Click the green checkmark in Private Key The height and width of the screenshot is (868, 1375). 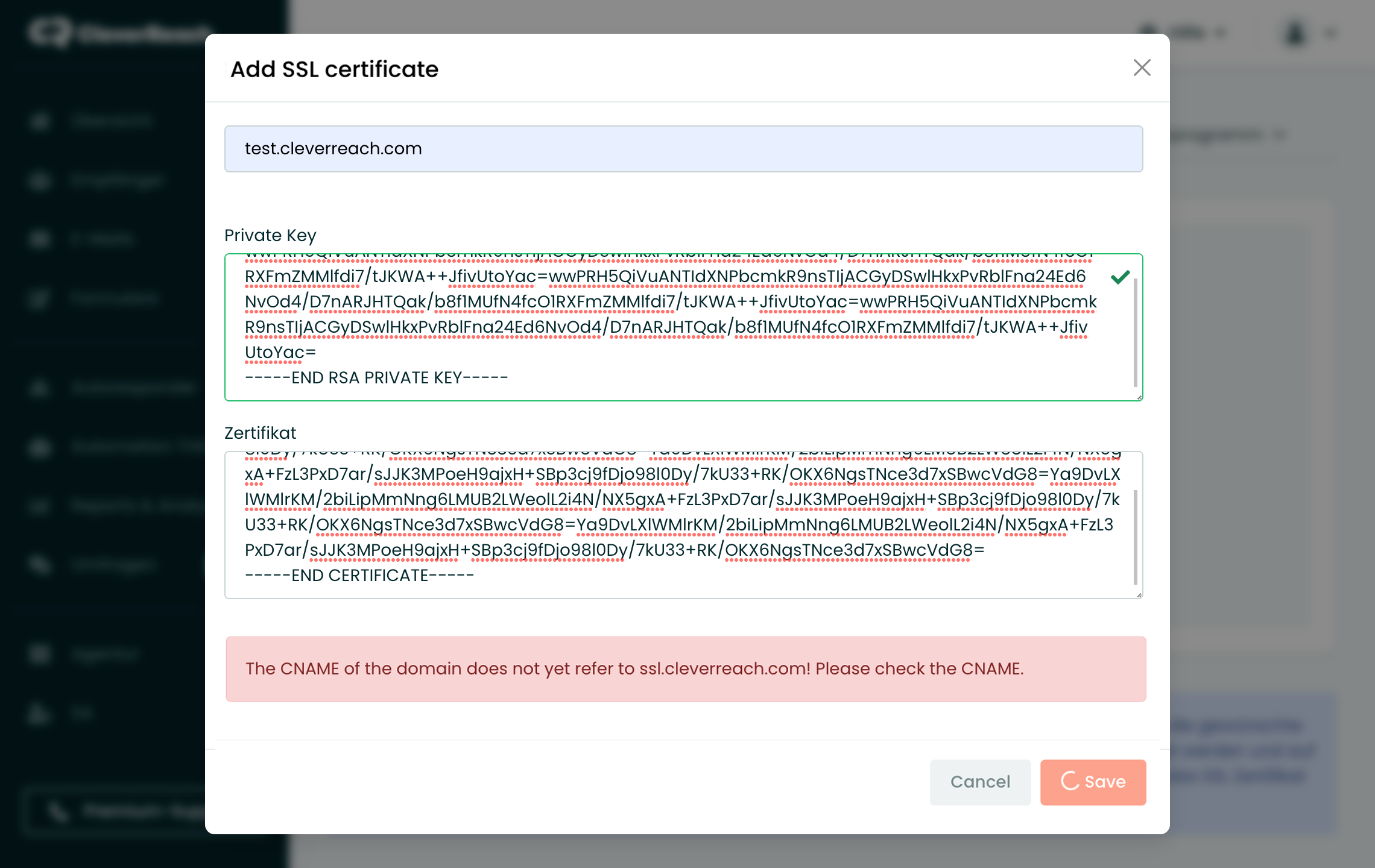point(1120,277)
